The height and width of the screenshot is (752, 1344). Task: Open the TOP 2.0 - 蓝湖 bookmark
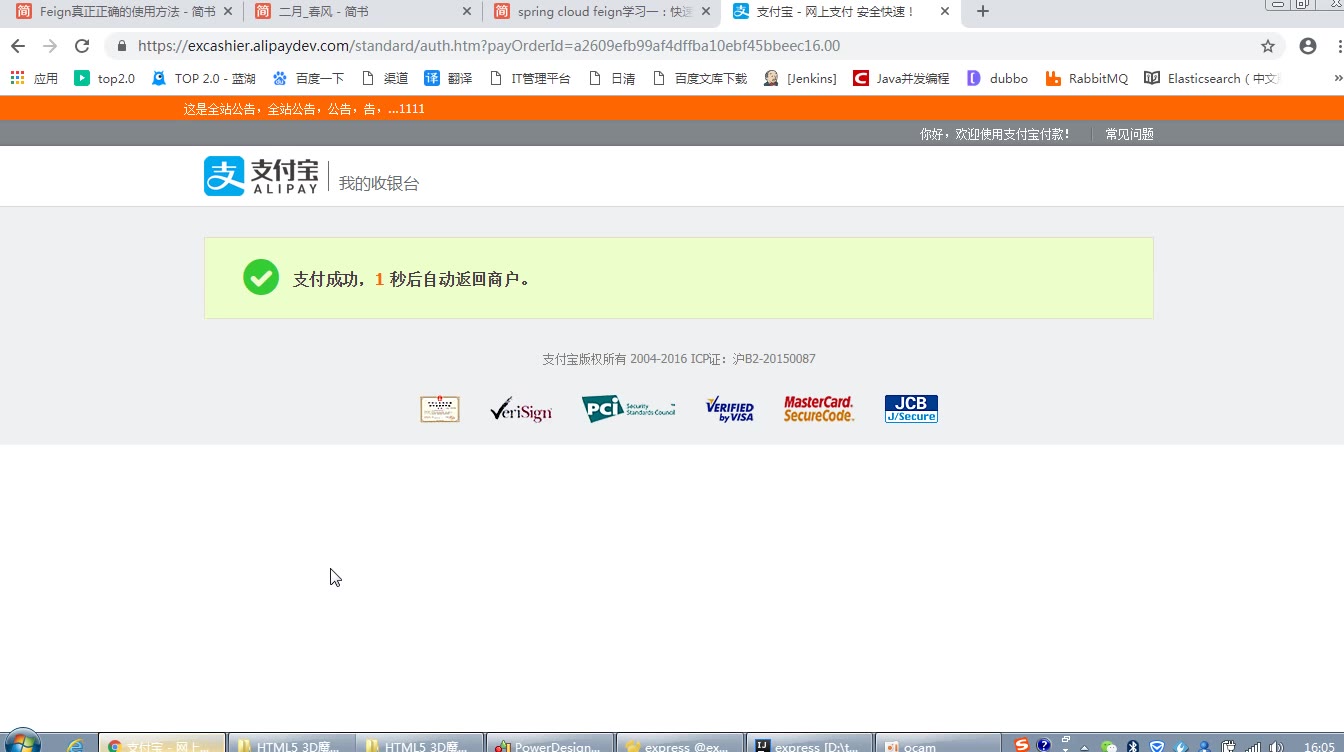click(203, 78)
